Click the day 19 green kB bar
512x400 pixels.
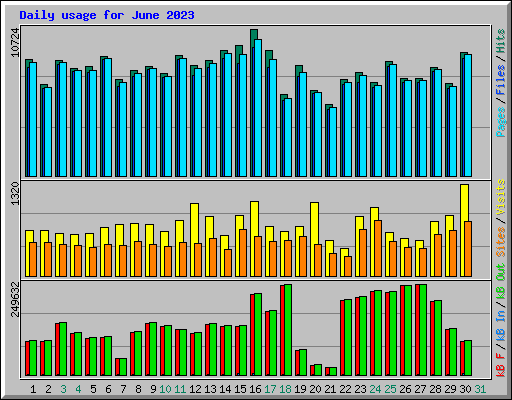click(x=303, y=363)
